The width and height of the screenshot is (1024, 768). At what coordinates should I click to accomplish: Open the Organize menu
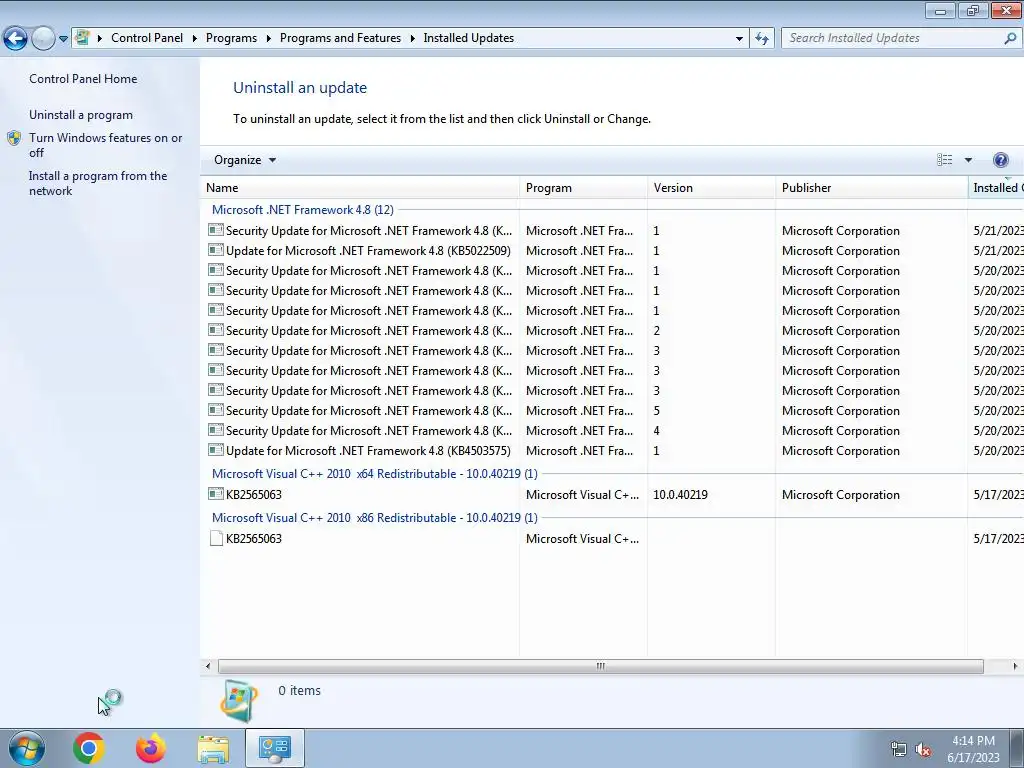point(245,160)
